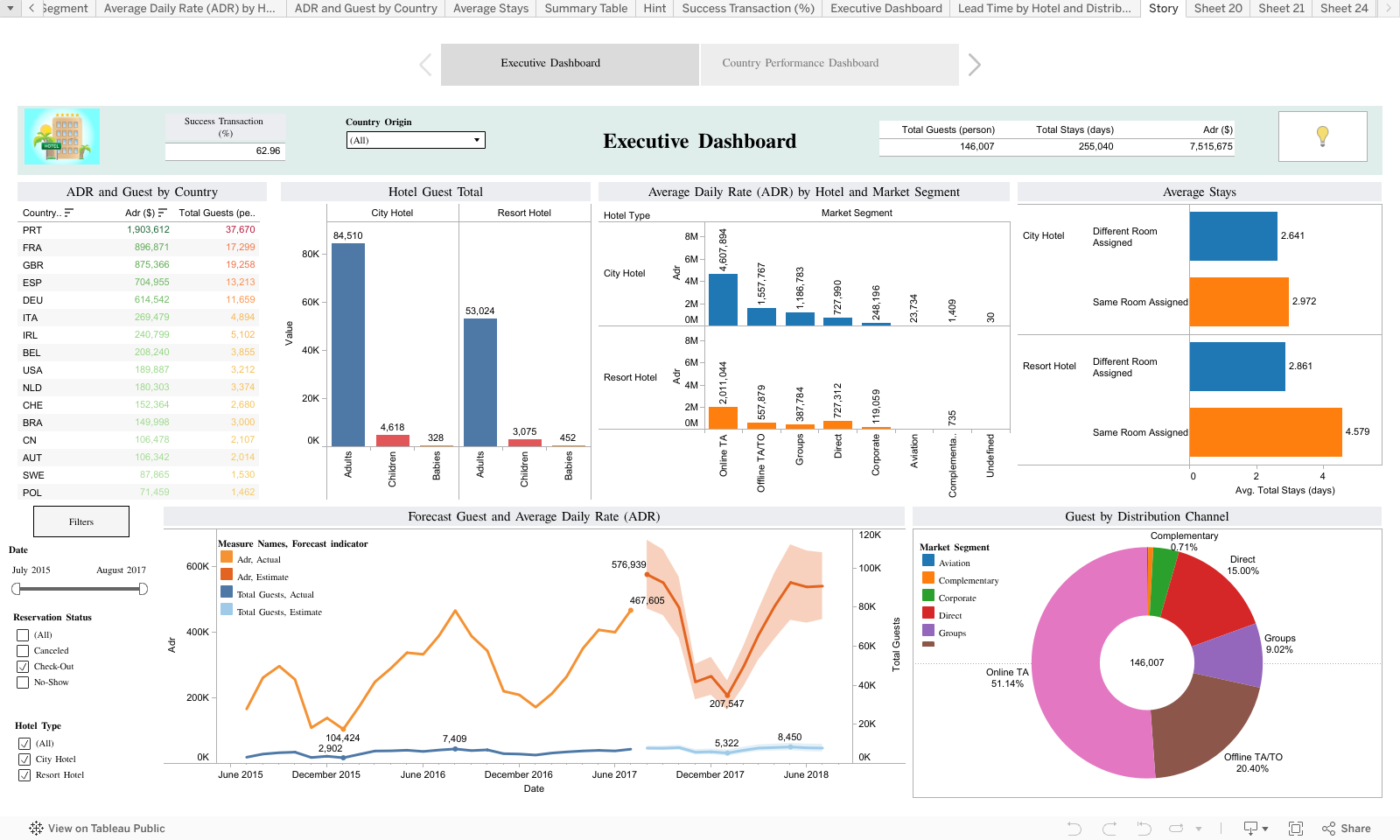Viewport: 1400px width, 840px height.
Task: Enable the Canceled reservation status checkbox
Action: tap(23, 651)
